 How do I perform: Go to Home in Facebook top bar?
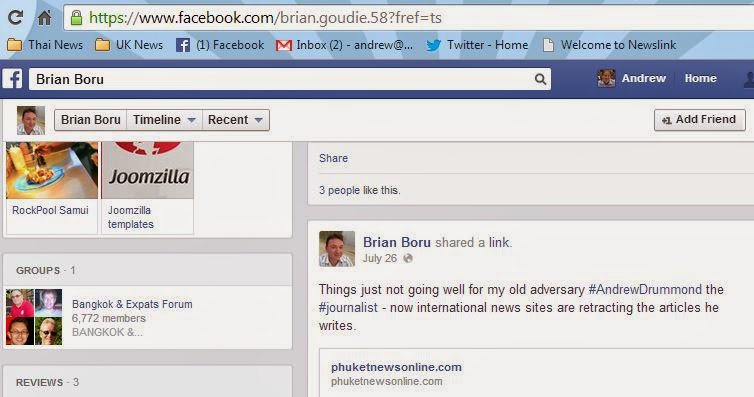(x=701, y=78)
